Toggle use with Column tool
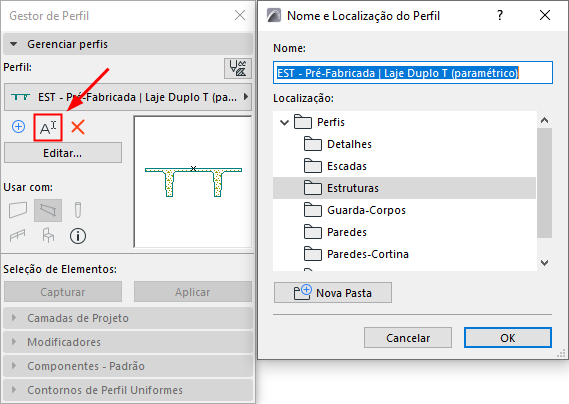569x404 pixels. click(x=78, y=210)
